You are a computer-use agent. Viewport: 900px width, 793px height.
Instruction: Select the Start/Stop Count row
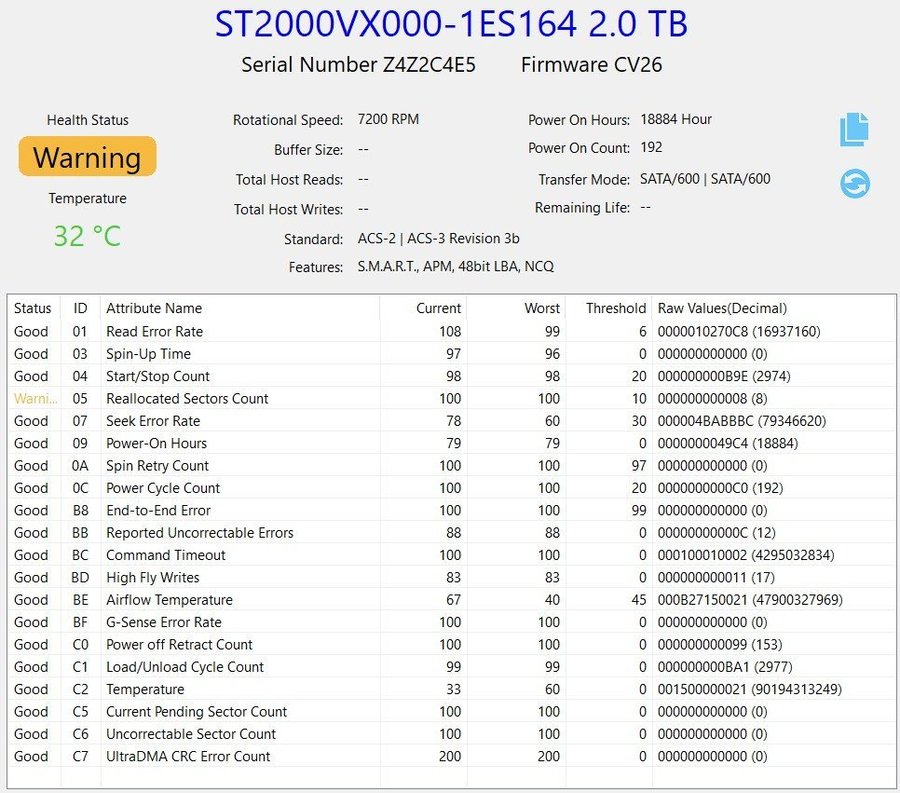(451, 376)
